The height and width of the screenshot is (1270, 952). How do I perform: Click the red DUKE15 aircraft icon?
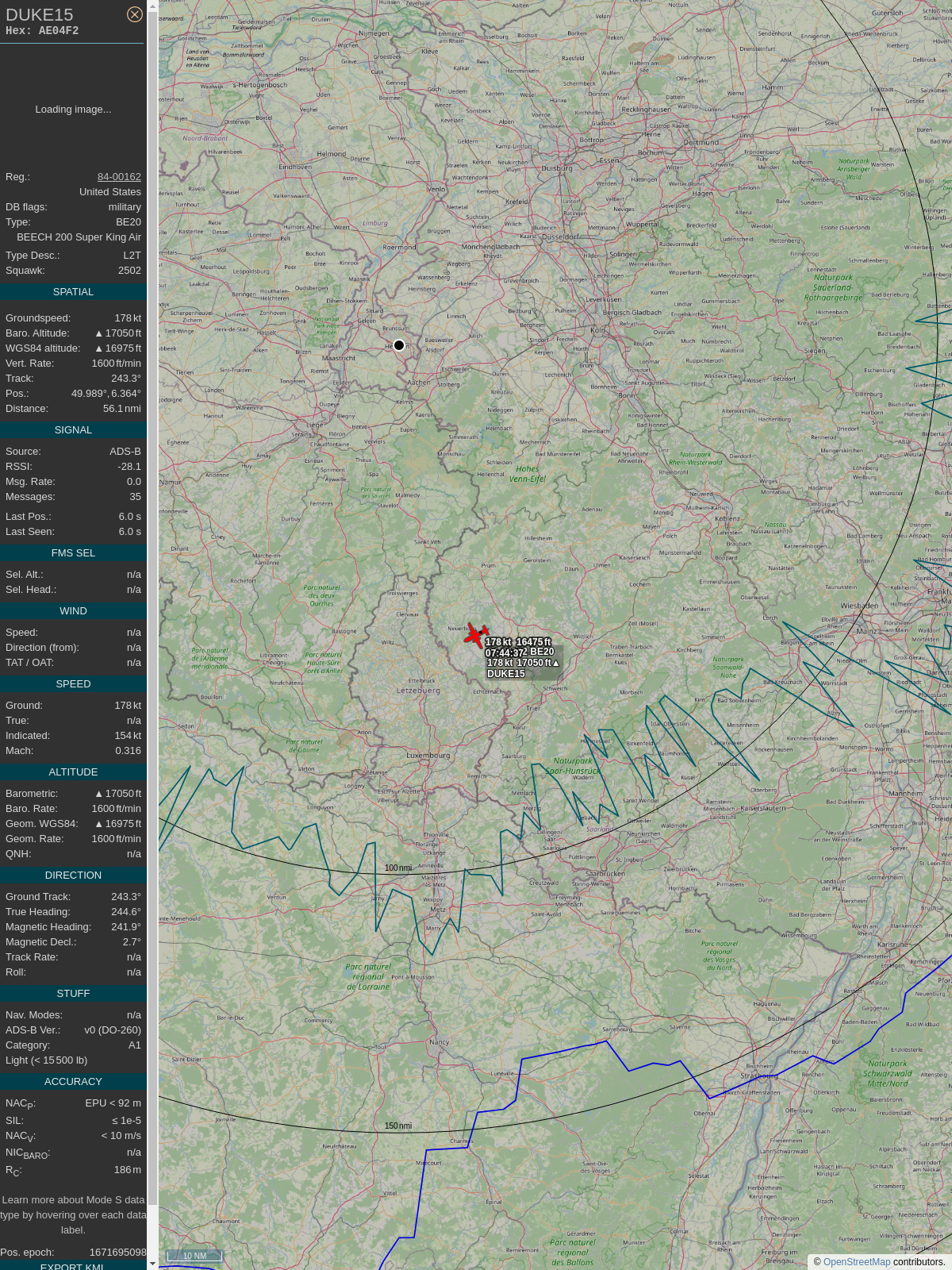[x=475, y=634]
